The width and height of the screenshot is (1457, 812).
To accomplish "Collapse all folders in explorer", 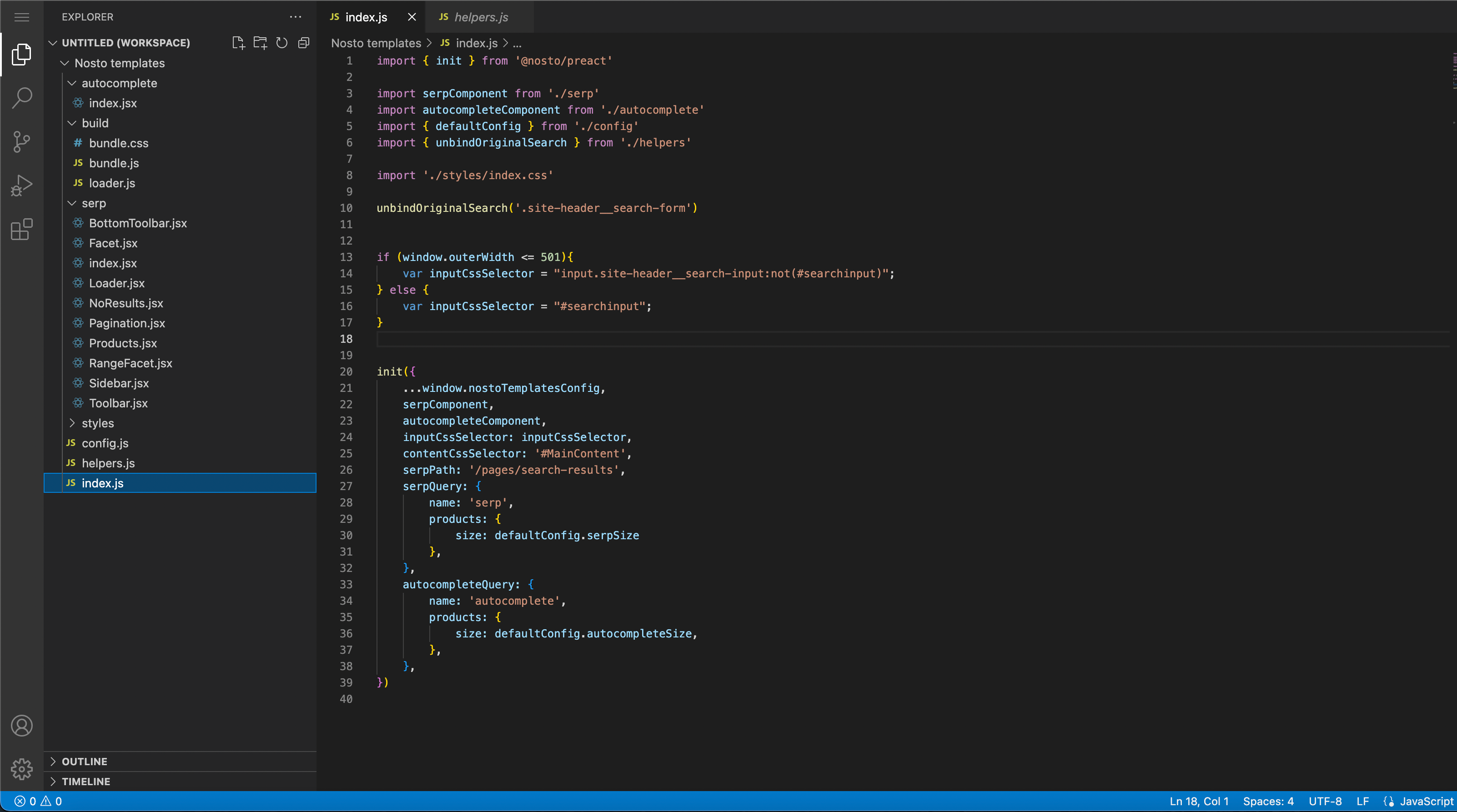I will tap(304, 43).
